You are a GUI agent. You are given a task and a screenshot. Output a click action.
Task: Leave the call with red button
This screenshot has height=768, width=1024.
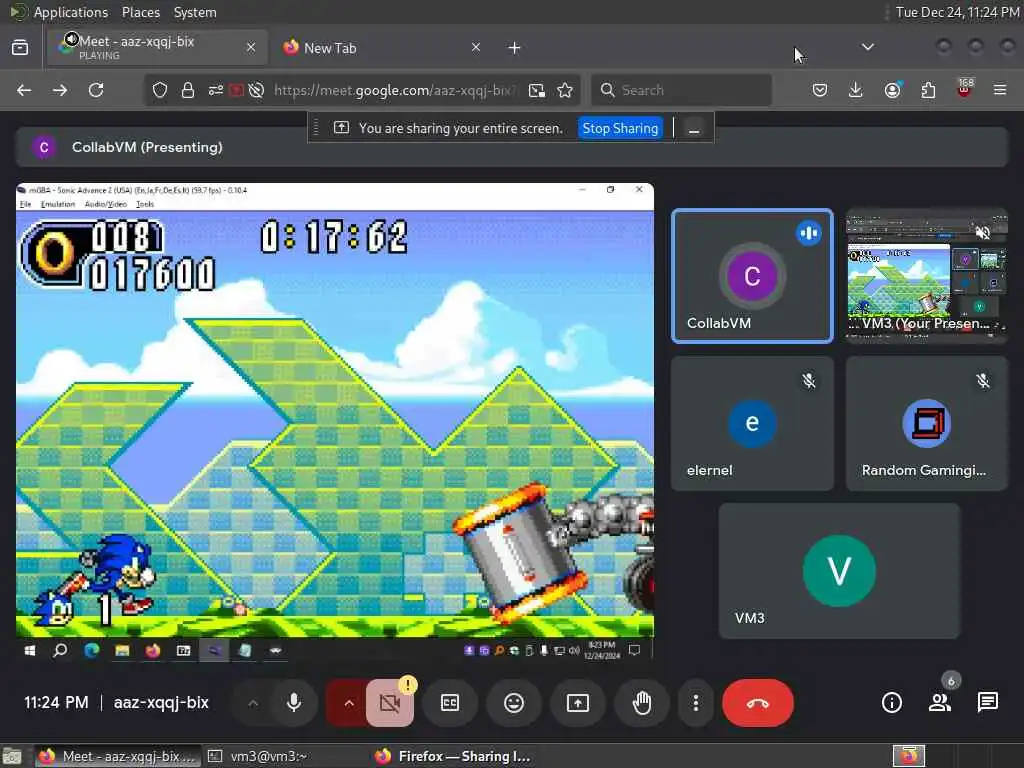click(758, 703)
